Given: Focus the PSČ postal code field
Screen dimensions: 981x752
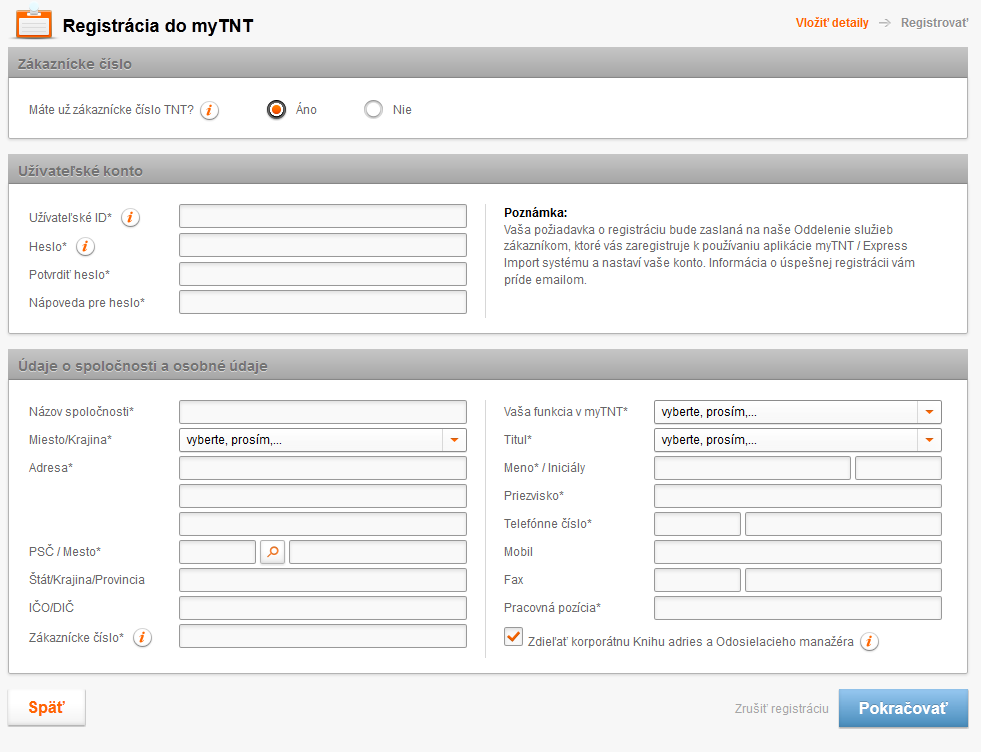Looking at the screenshot, I should [217, 552].
